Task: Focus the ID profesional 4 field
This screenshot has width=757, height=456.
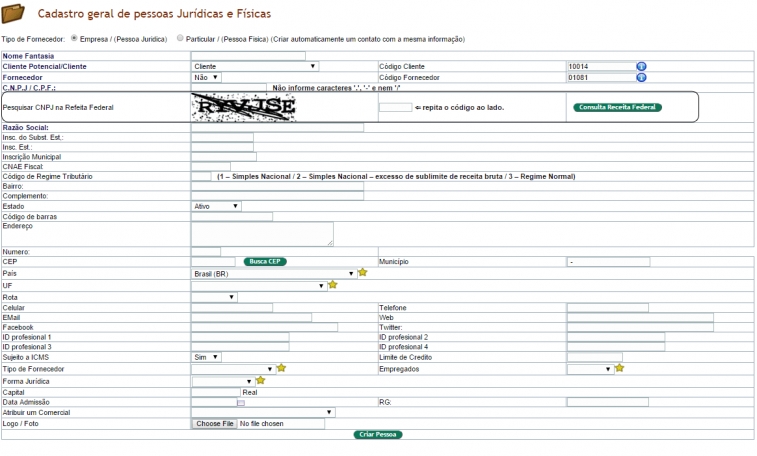Action: point(616,347)
